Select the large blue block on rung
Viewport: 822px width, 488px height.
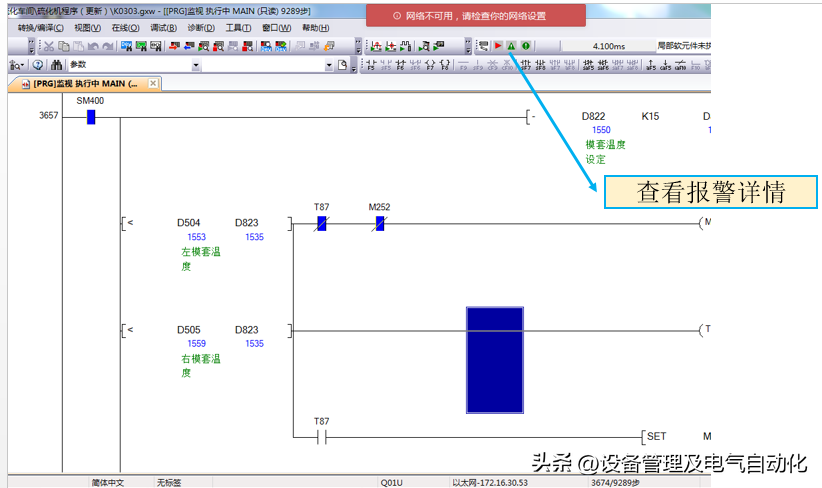(494, 360)
